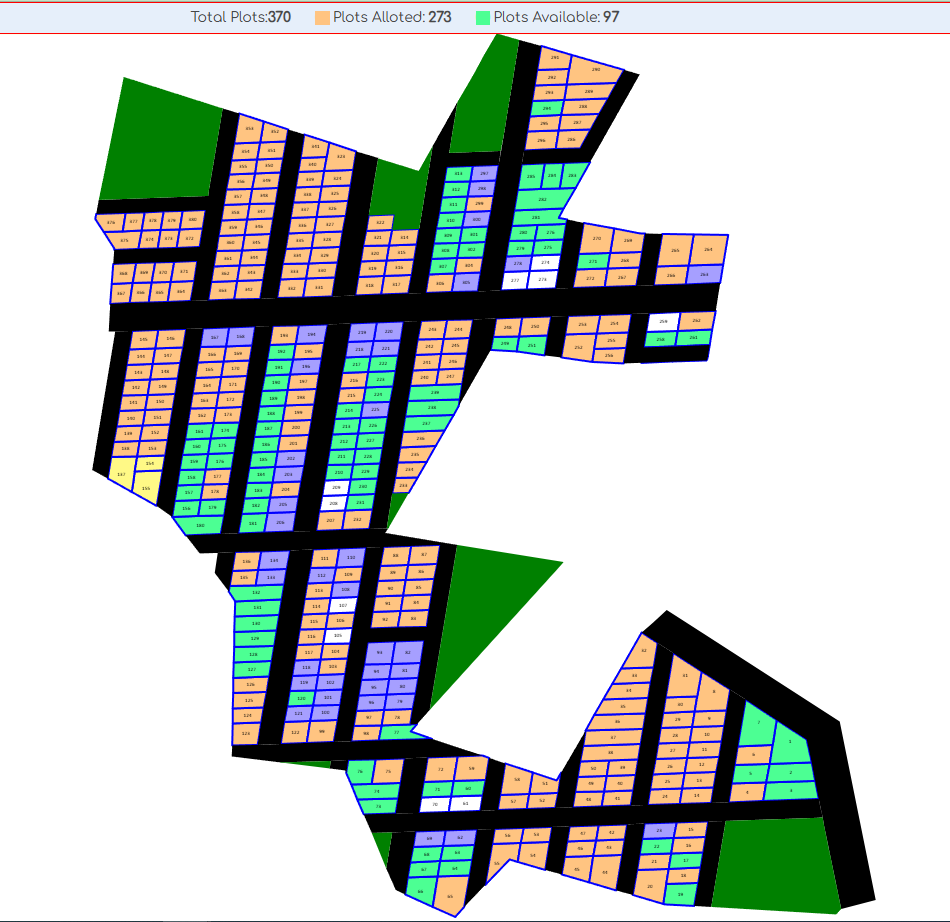Select orange plot 322
Screen dimensions: 950x922
coord(380,223)
